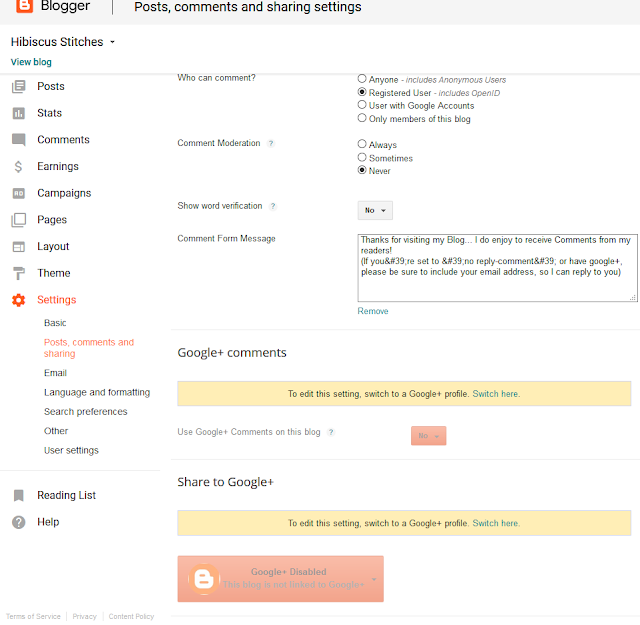Open Language and formatting settings

(x=97, y=392)
